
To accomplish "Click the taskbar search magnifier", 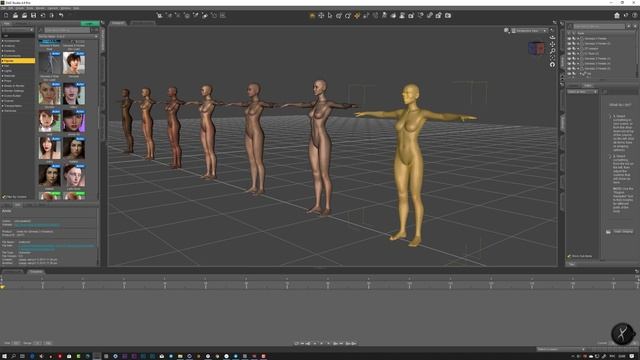I will click(13, 356).
